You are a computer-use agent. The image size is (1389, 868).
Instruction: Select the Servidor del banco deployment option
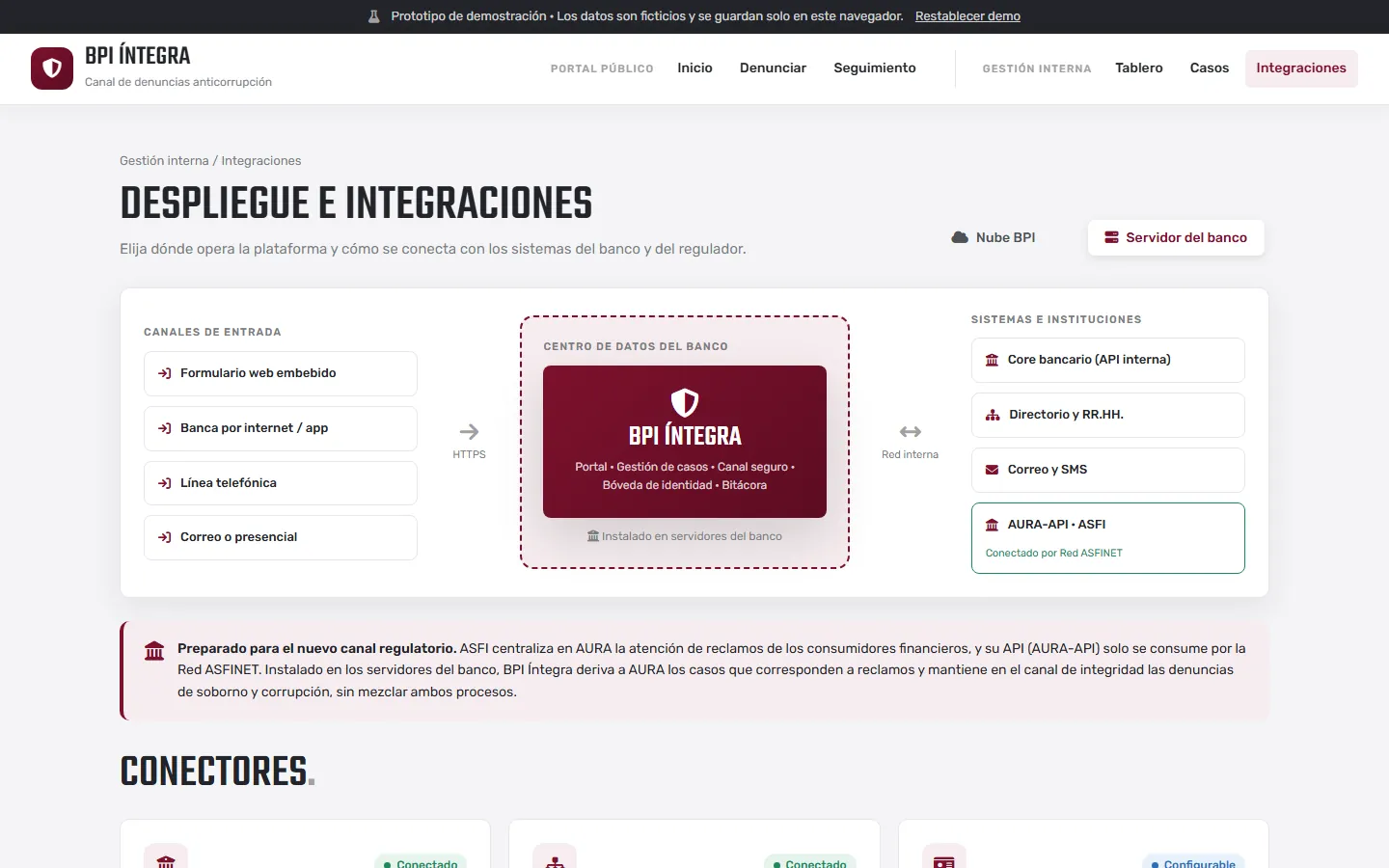(x=1176, y=237)
